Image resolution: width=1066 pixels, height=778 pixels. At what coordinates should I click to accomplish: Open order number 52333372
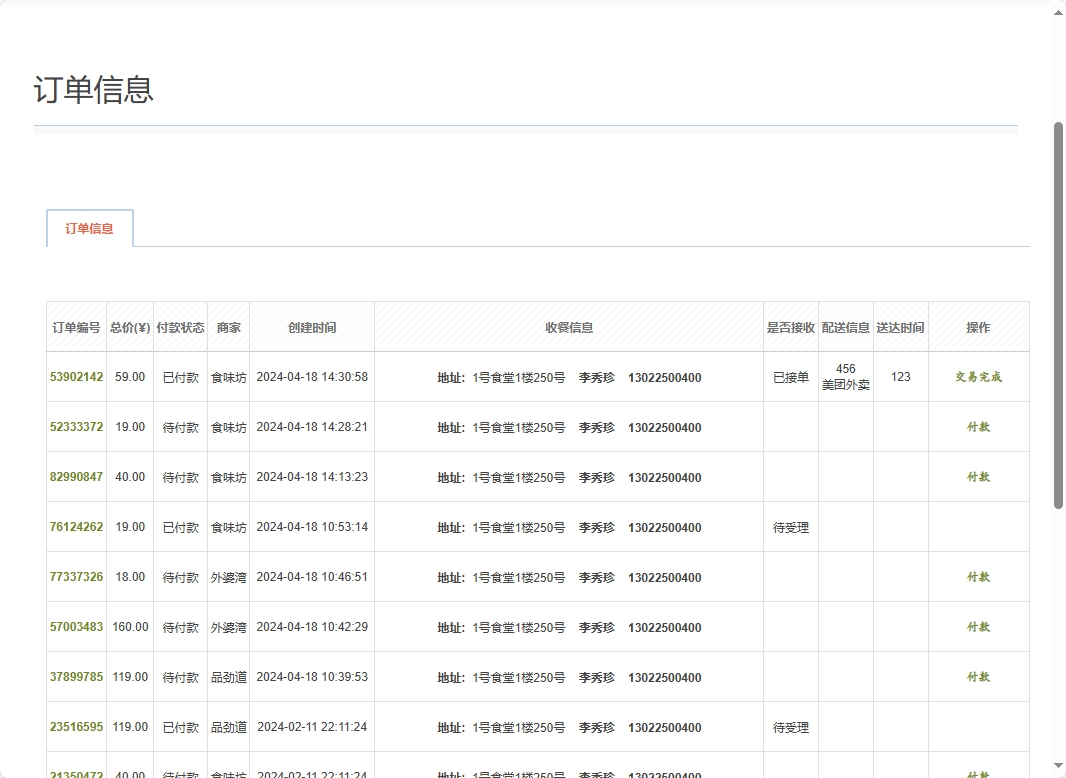(76, 427)
